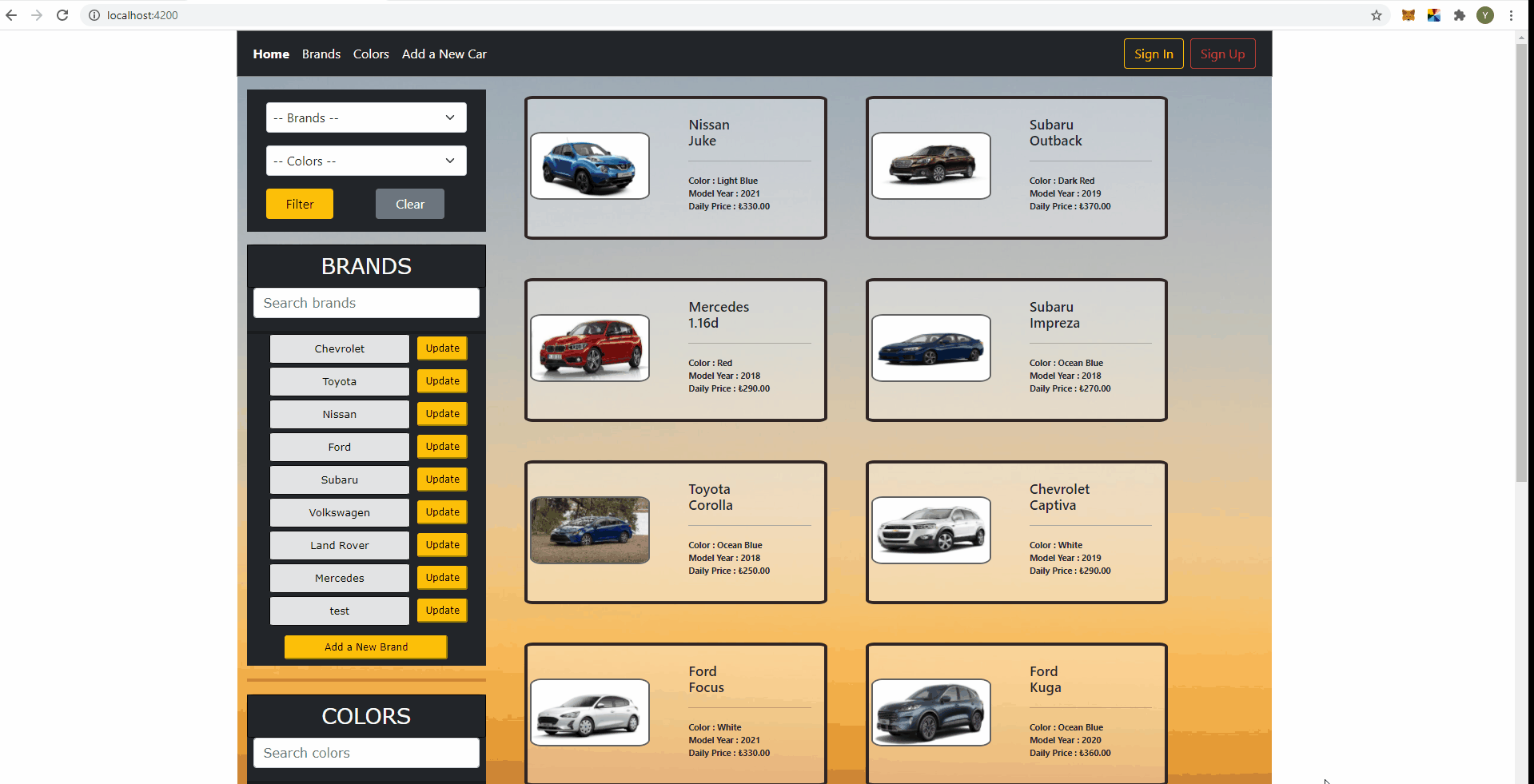Open the user profile avatar

[1485, 15]
